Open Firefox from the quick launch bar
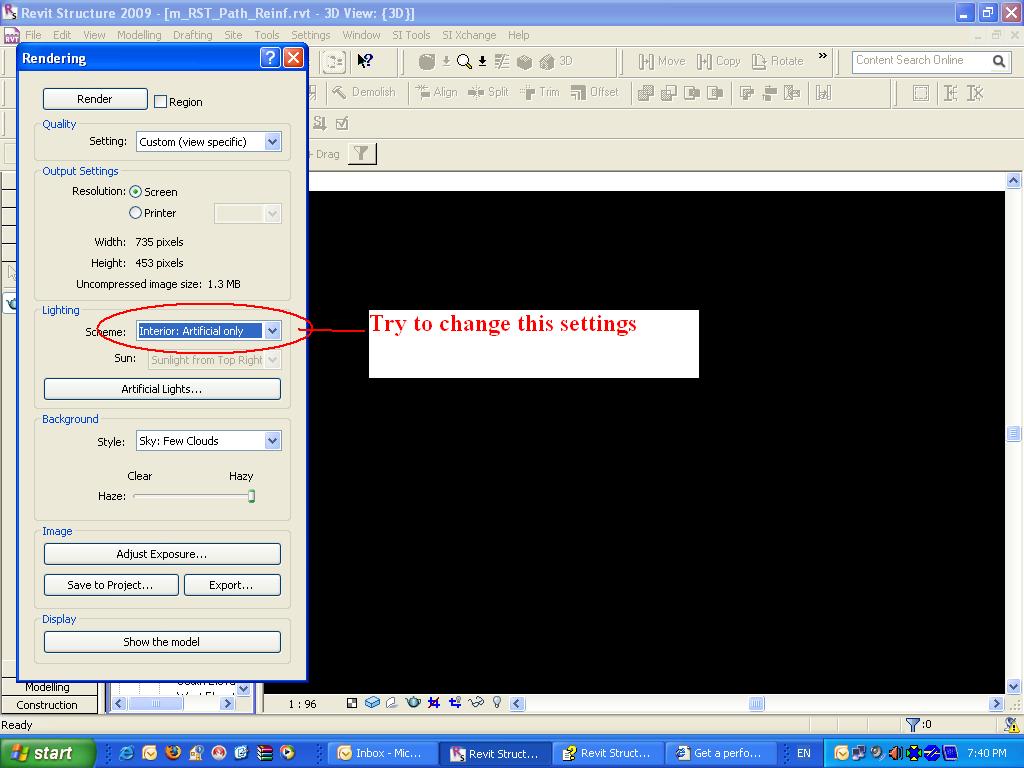 pyautogui.click(x=172, y=753)
